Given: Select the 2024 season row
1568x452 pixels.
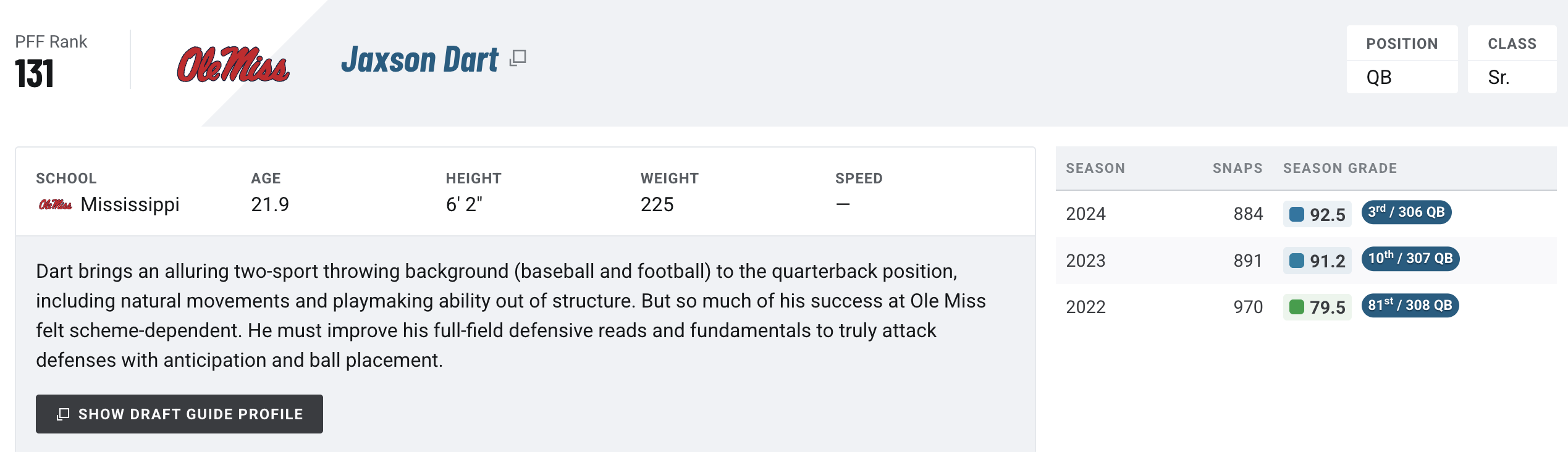Looking at the screenshot, I should pyautogui.click(x=1306, y=214).
